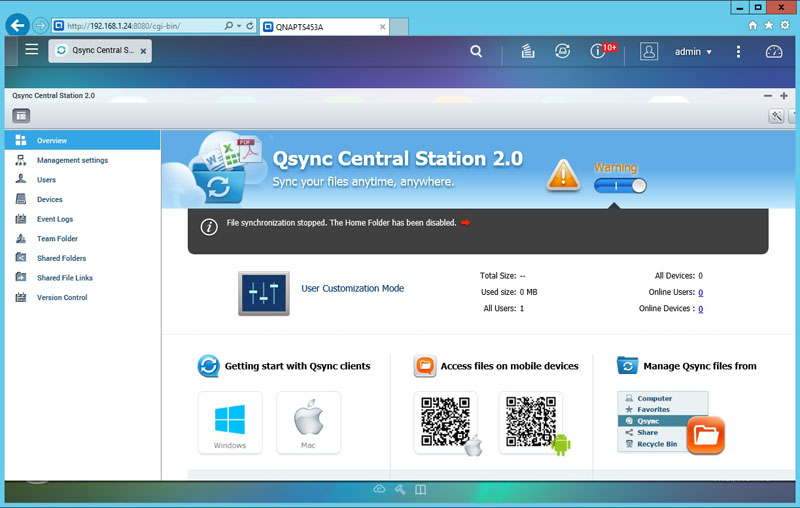
Task: Open the QTS main hamburger menu
Action: pyautogui.click(x=32, y=49)
